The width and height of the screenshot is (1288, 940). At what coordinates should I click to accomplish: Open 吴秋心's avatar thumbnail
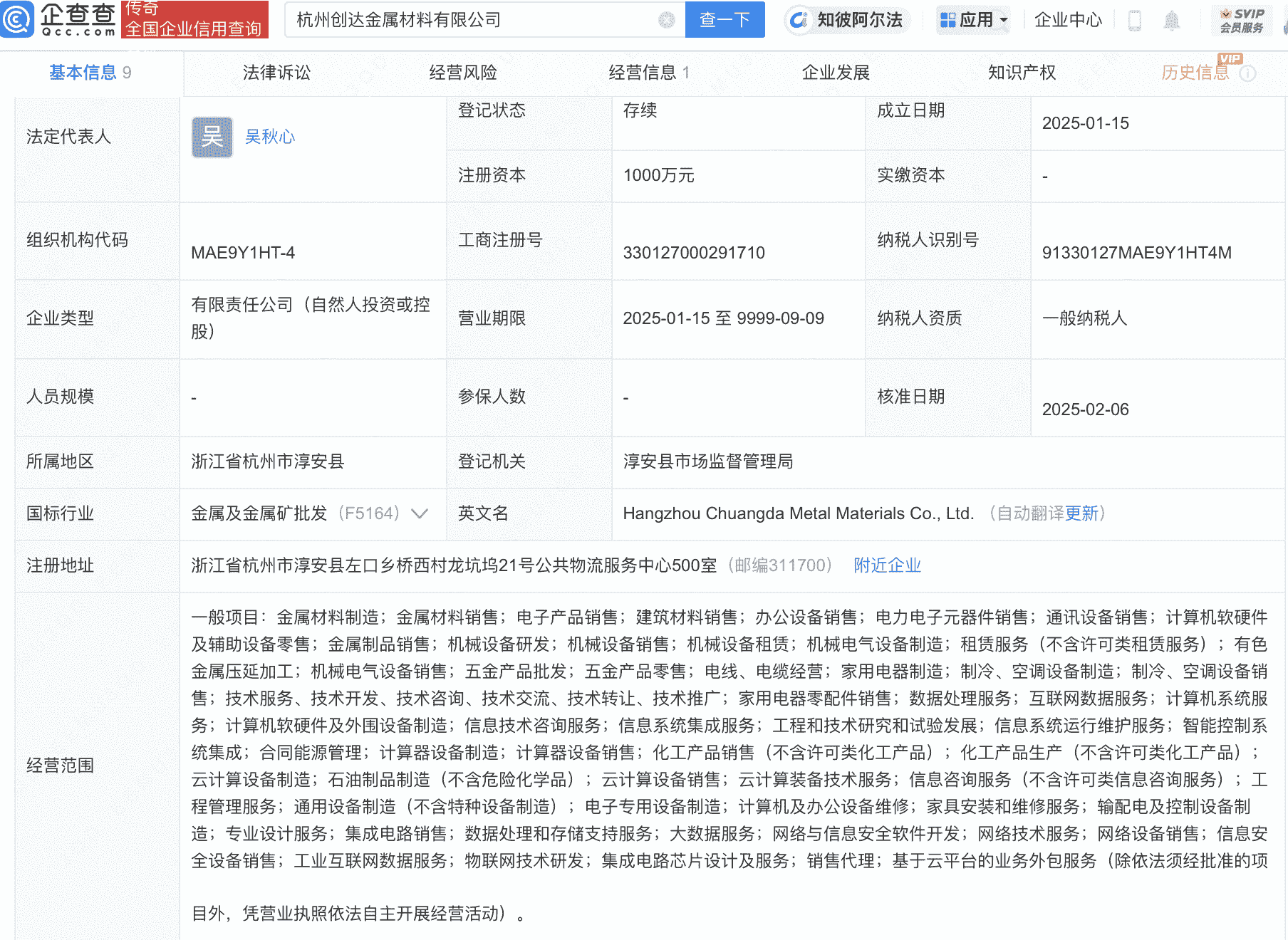pos(212,137)
